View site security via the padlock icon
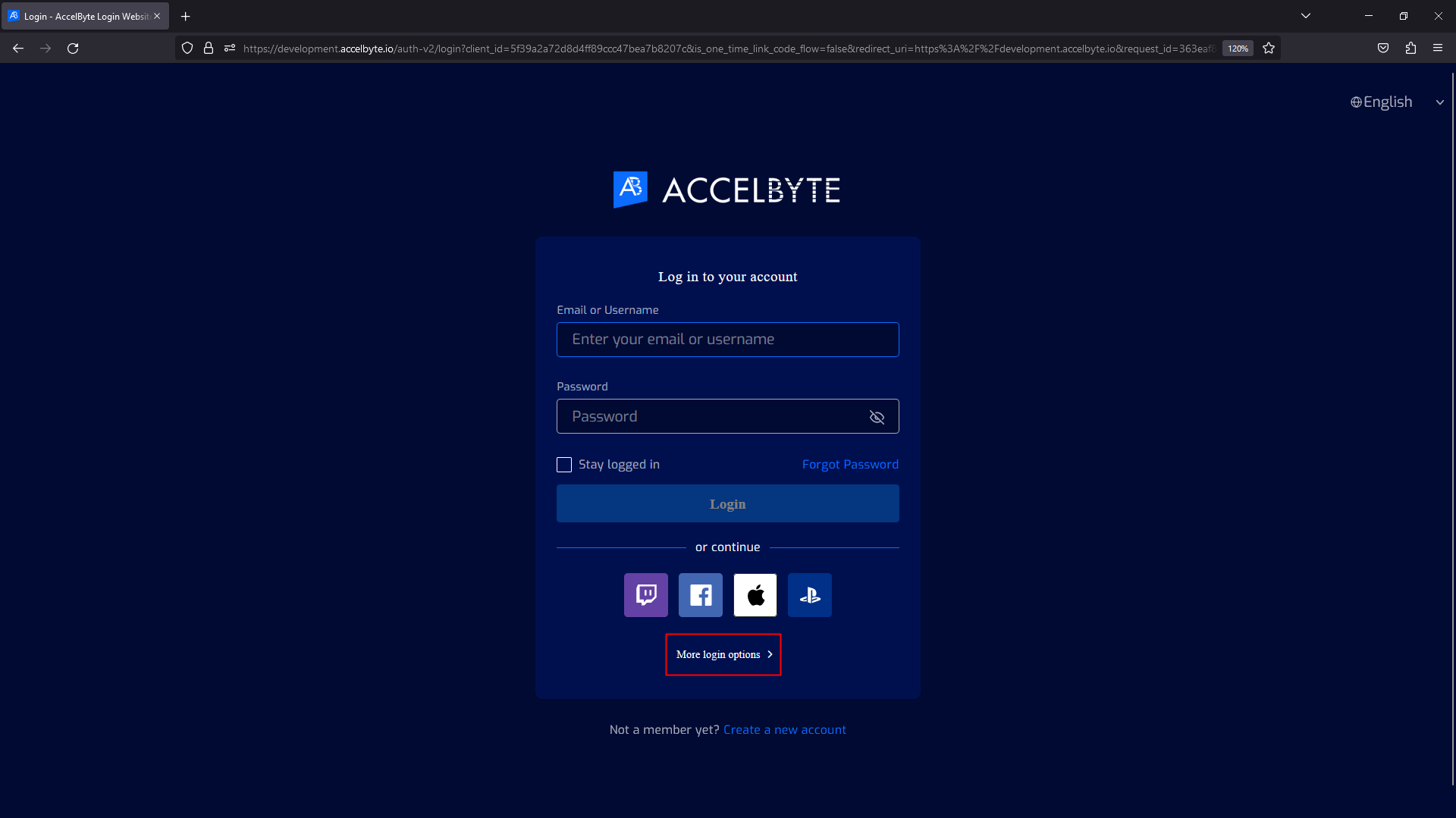This screenshot has height=818, width=1456. pos(209,49)
